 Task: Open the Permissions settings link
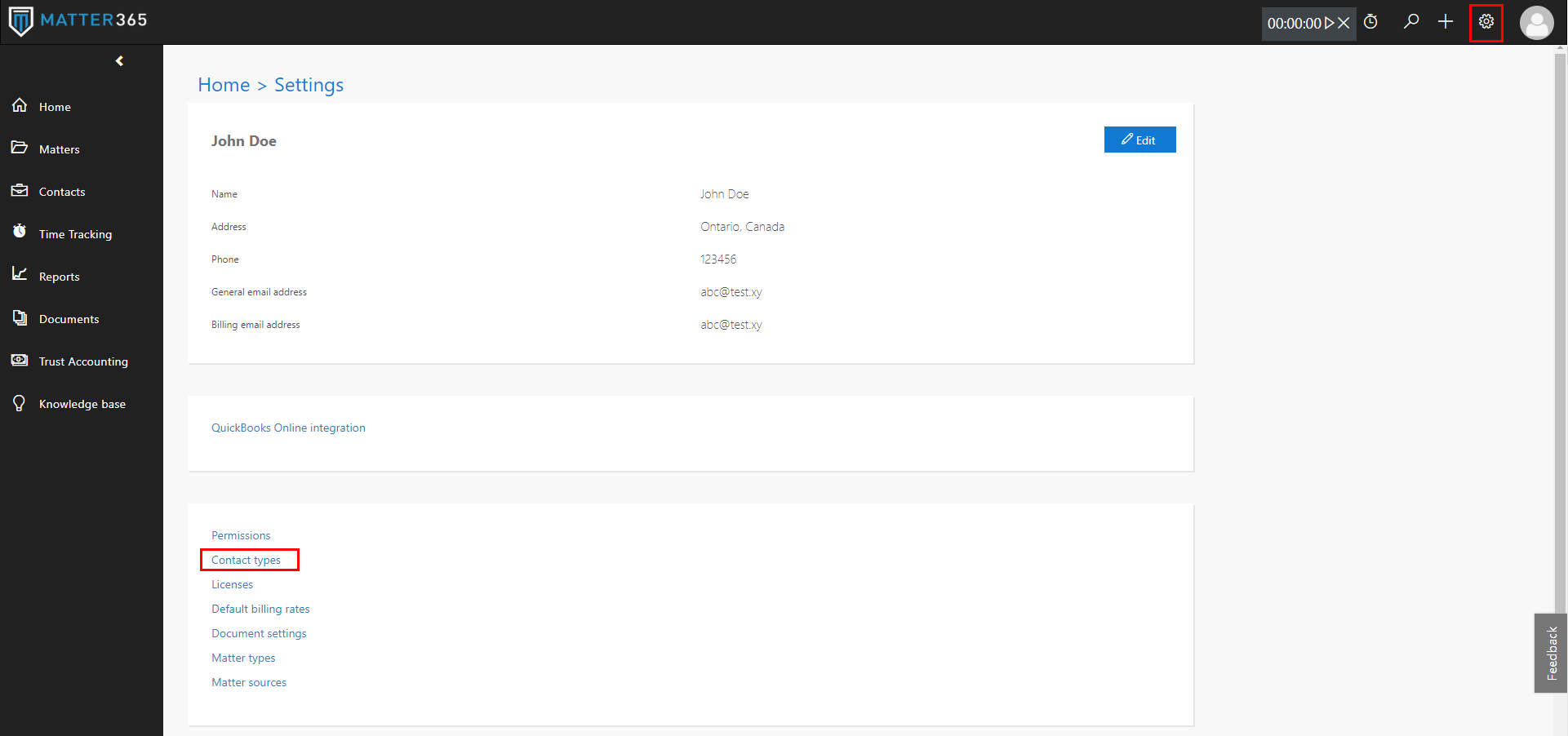(241, 535)
